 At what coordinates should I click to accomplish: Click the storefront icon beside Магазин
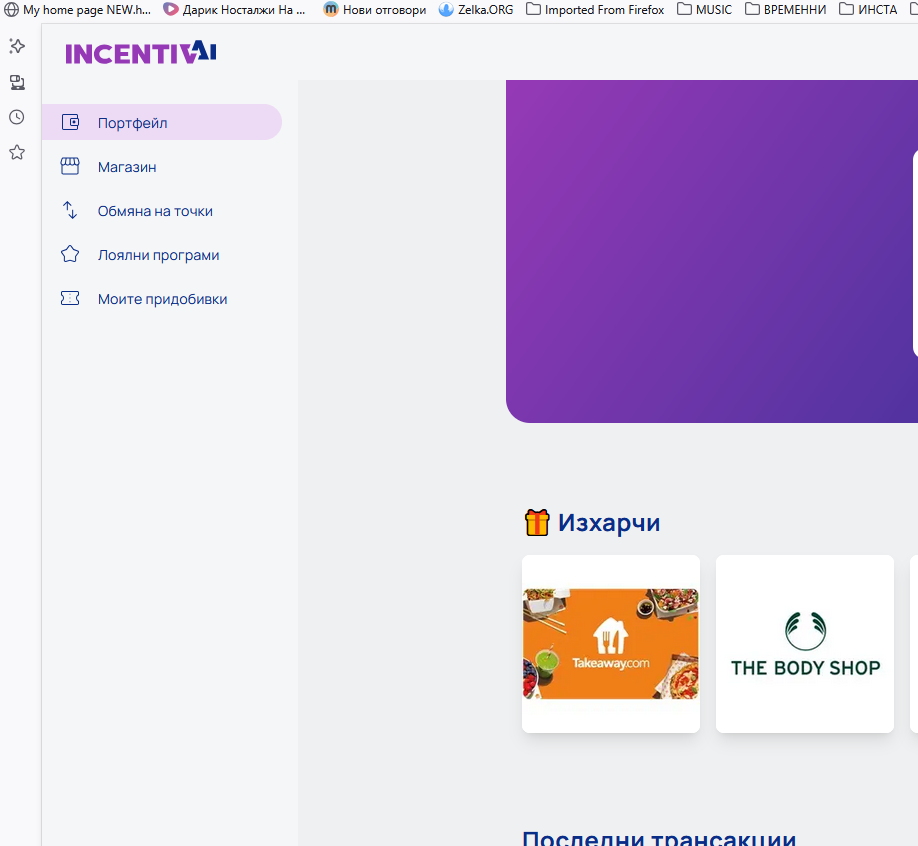point(70,167)
